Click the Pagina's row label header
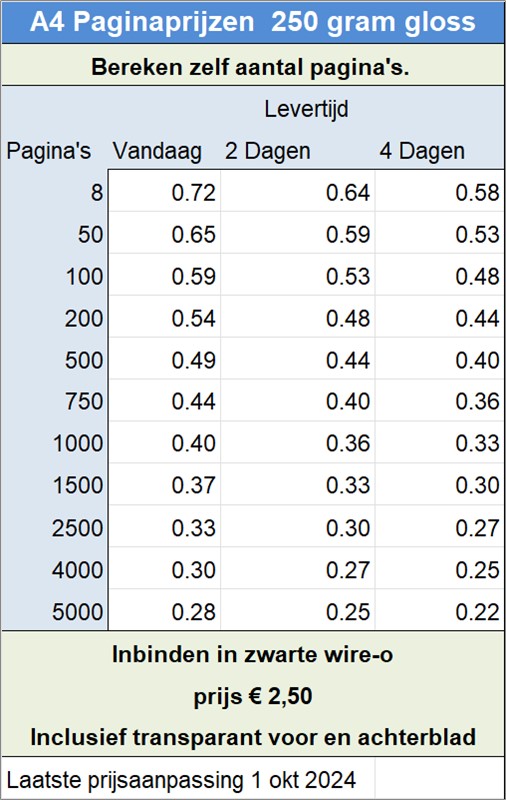The height and width of the screenshot is (800, 506). 48,151
